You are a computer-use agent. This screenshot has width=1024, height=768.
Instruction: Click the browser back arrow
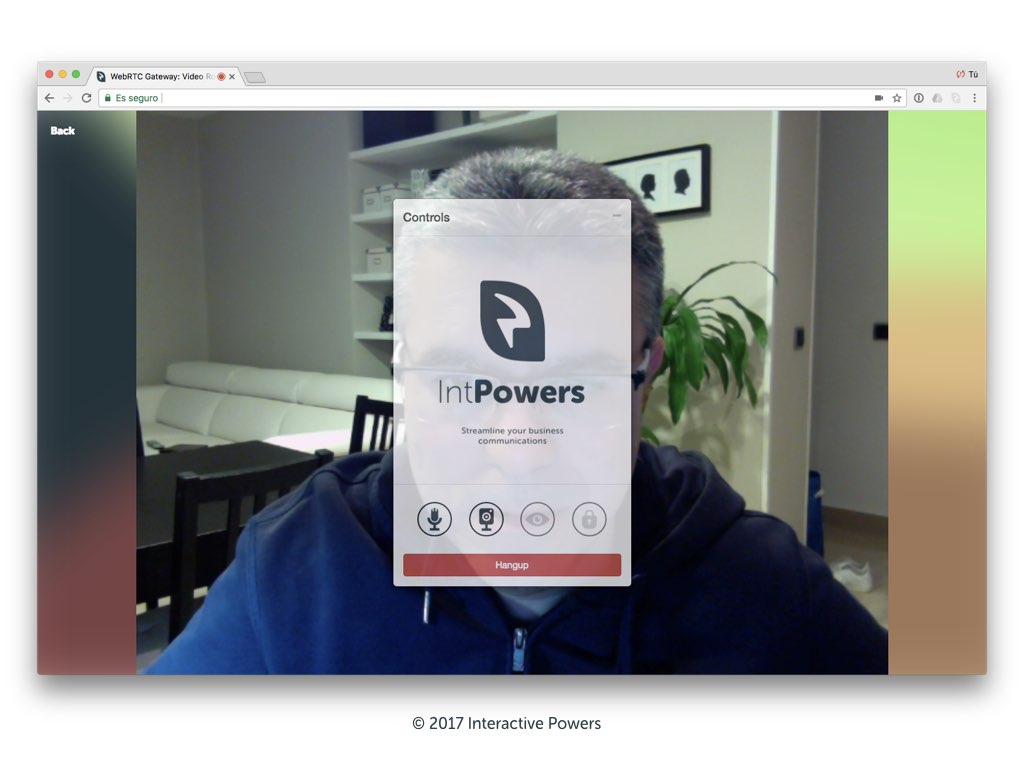pos(49,98)
